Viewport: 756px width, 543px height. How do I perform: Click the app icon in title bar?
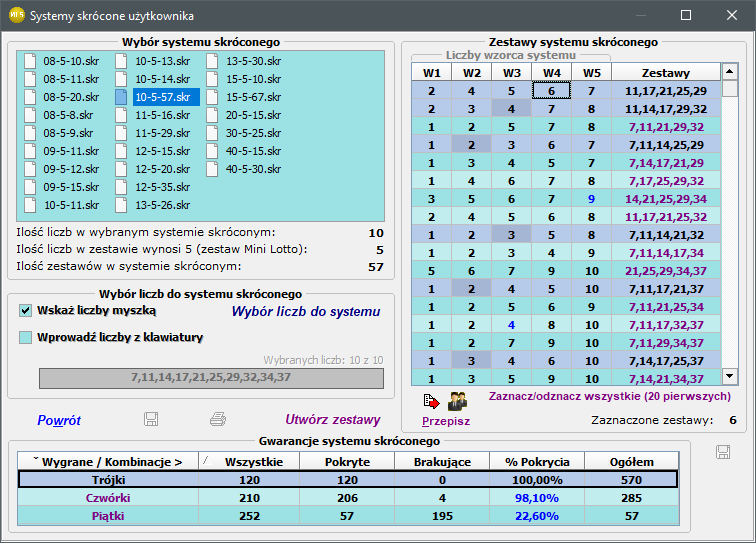17,15
